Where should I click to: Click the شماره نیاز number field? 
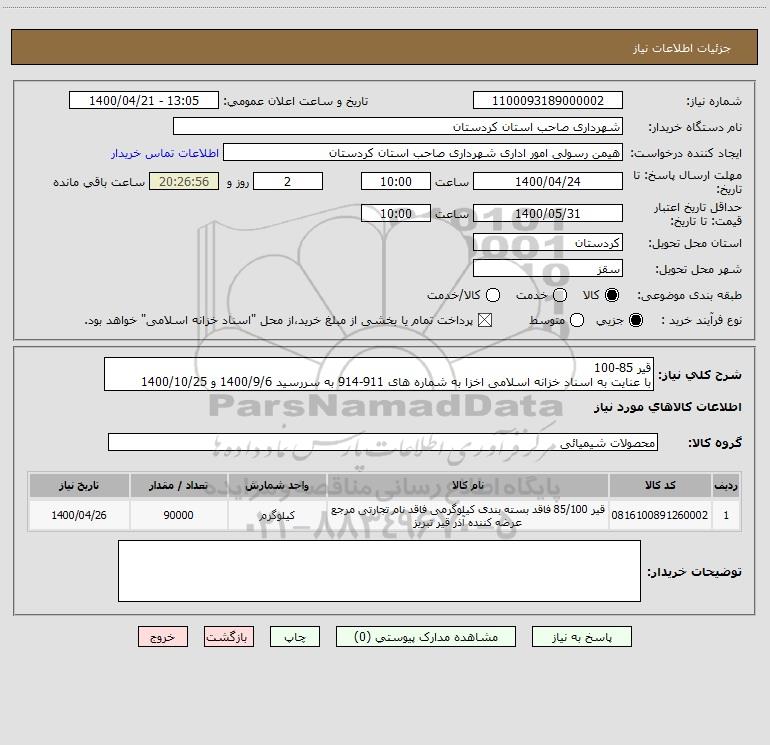(548, 100)
